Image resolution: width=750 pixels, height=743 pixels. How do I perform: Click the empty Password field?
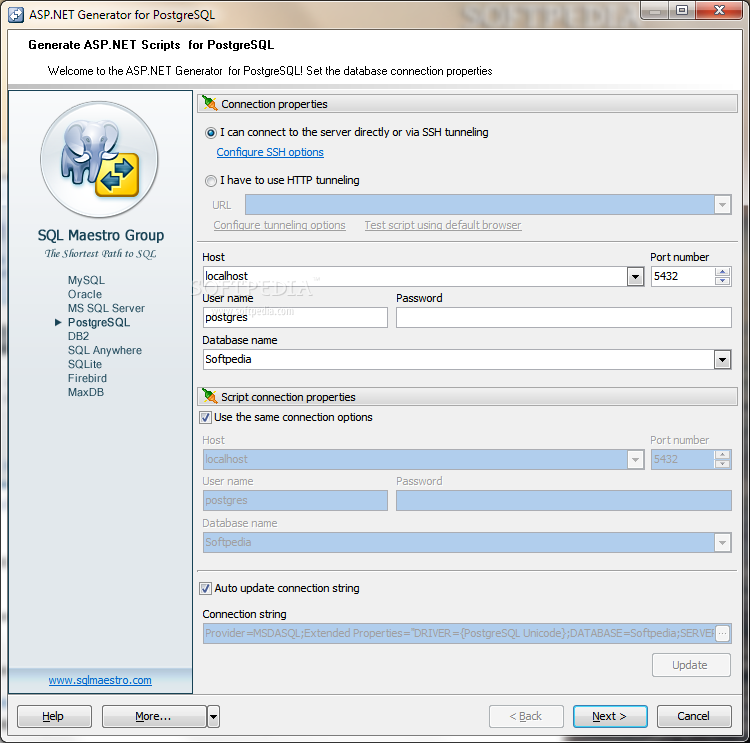563,318
